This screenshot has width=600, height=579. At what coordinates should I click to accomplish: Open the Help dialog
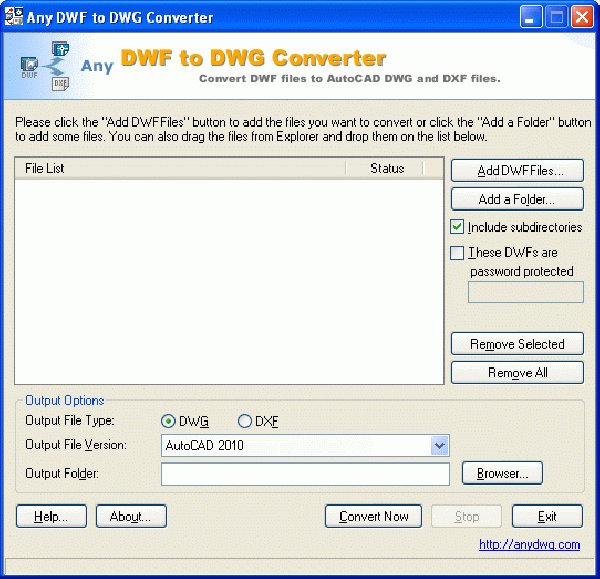51,516
